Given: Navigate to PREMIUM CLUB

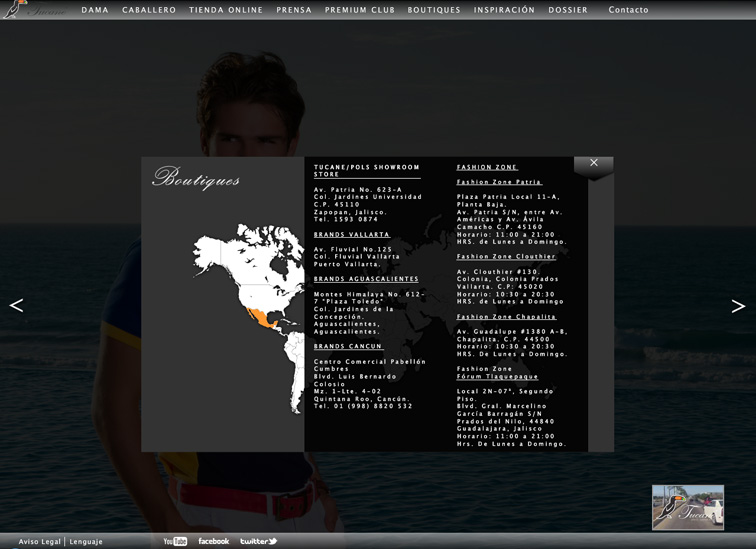Looking at the screenshot, I should pos(359,10).
